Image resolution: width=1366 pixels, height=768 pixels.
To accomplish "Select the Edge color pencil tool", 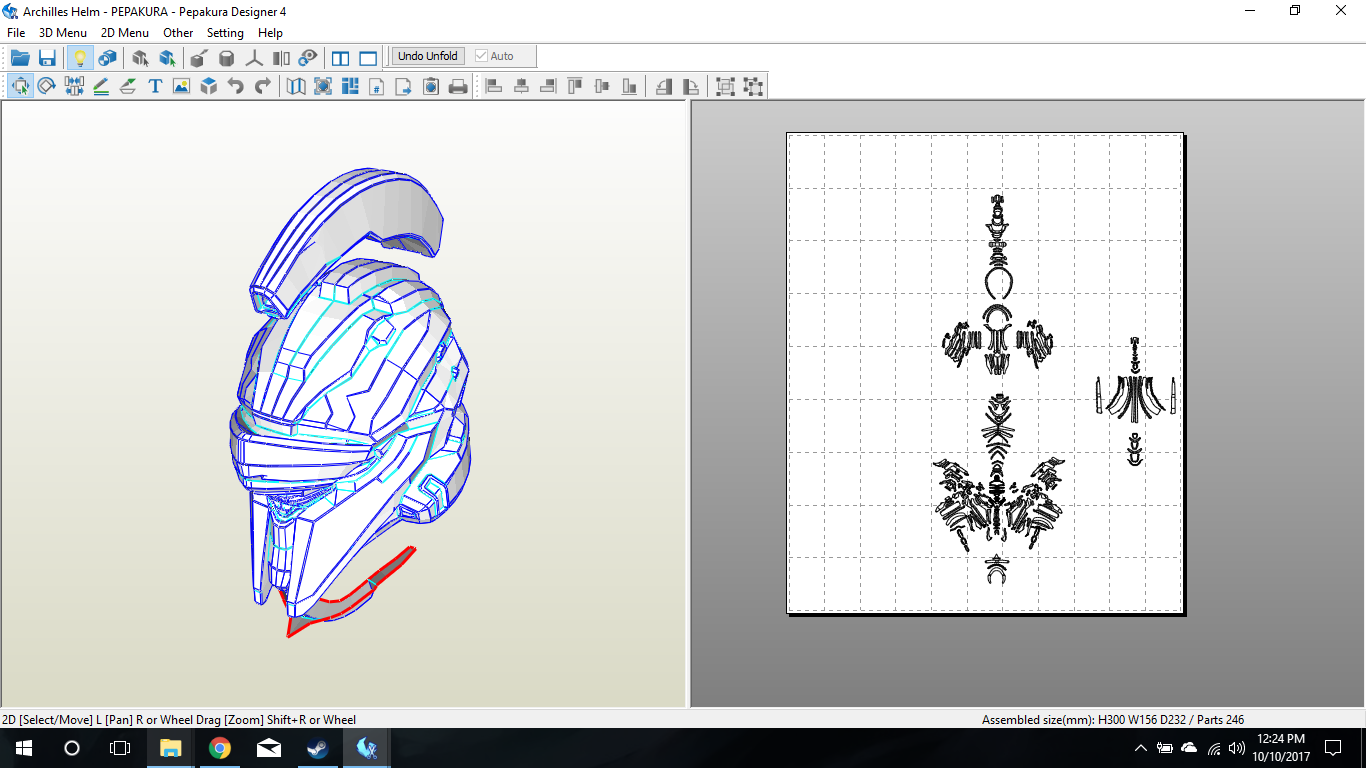I will coord(101,86).
